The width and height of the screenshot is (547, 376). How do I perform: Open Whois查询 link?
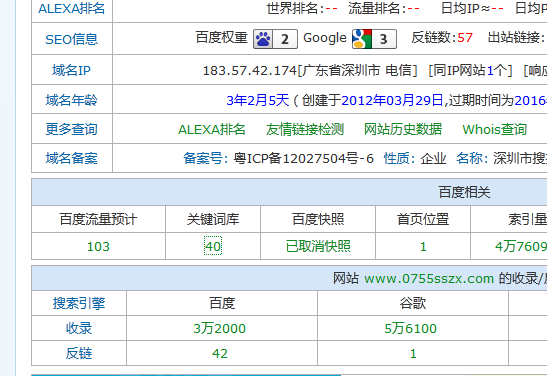(x=494, y=129)
